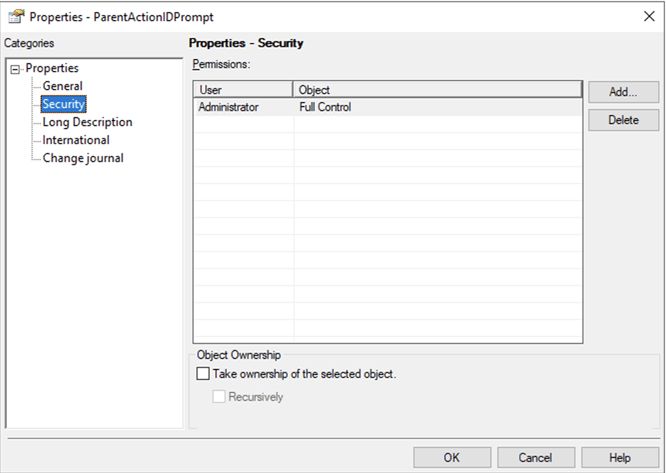Select the Administrator permission row

click(x=229, y=107)
